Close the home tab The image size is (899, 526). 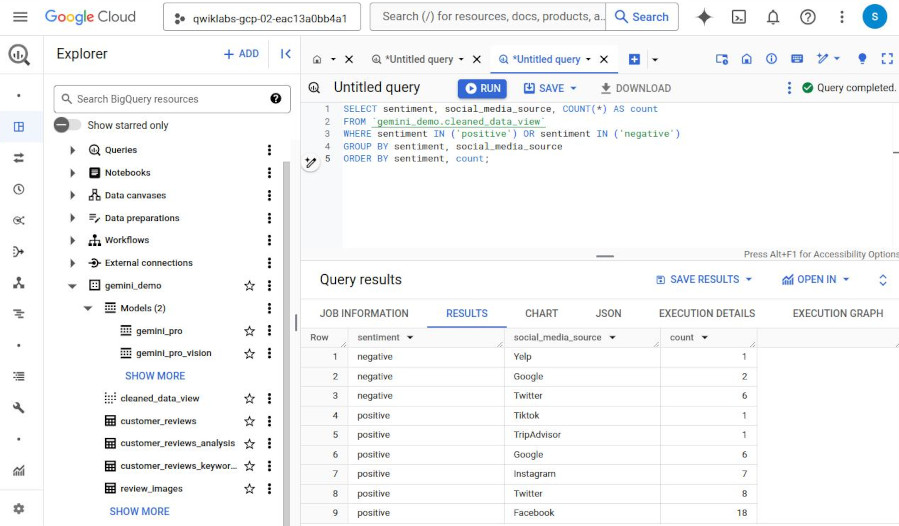pyautogui.click(x=349, y=59)
